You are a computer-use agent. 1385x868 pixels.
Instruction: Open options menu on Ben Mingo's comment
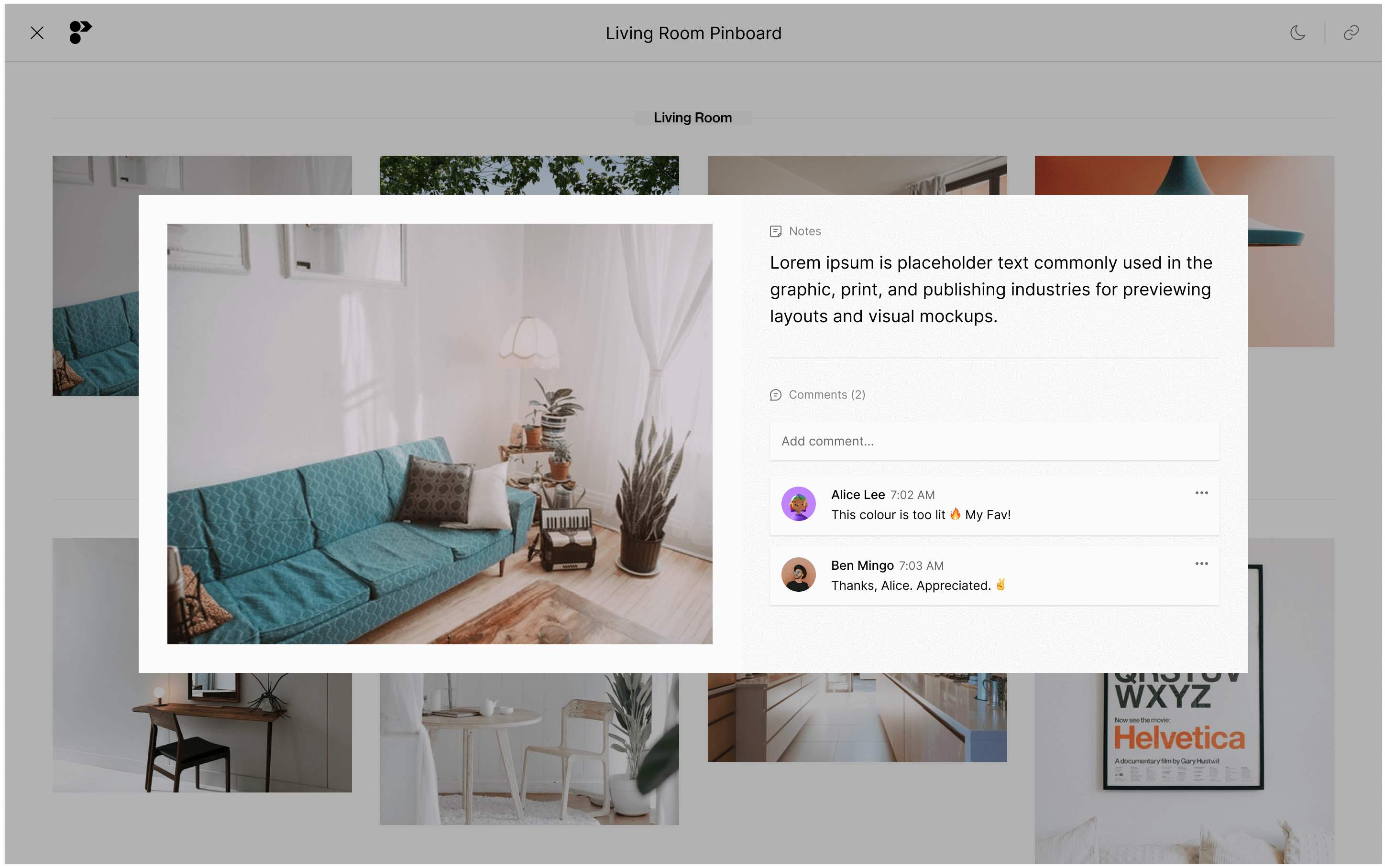click(x=1201, y=564)
